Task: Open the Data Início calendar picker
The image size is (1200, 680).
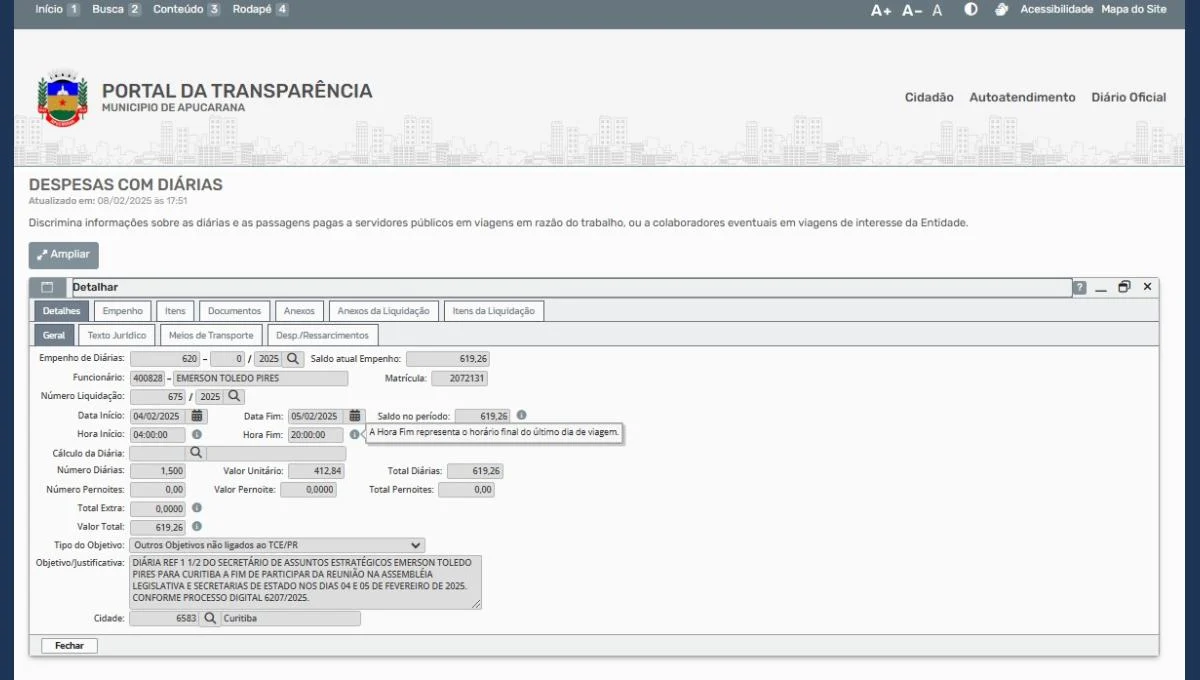Action: tap(197, 416)
